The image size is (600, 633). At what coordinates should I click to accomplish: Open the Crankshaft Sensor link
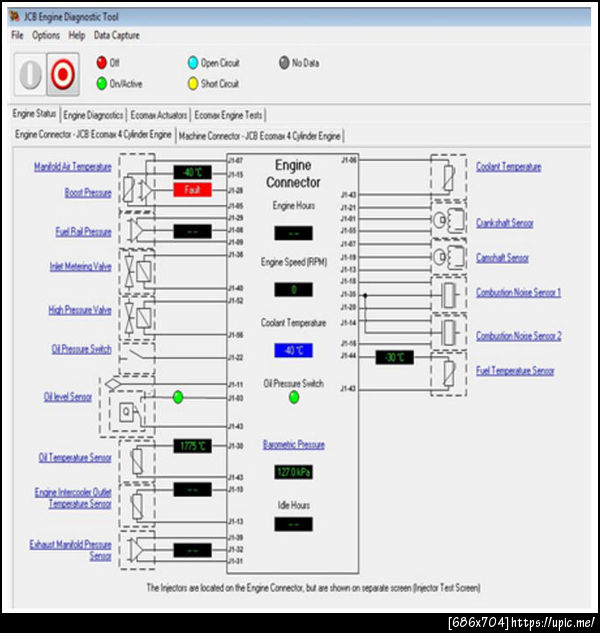click(x=505, y=223)
